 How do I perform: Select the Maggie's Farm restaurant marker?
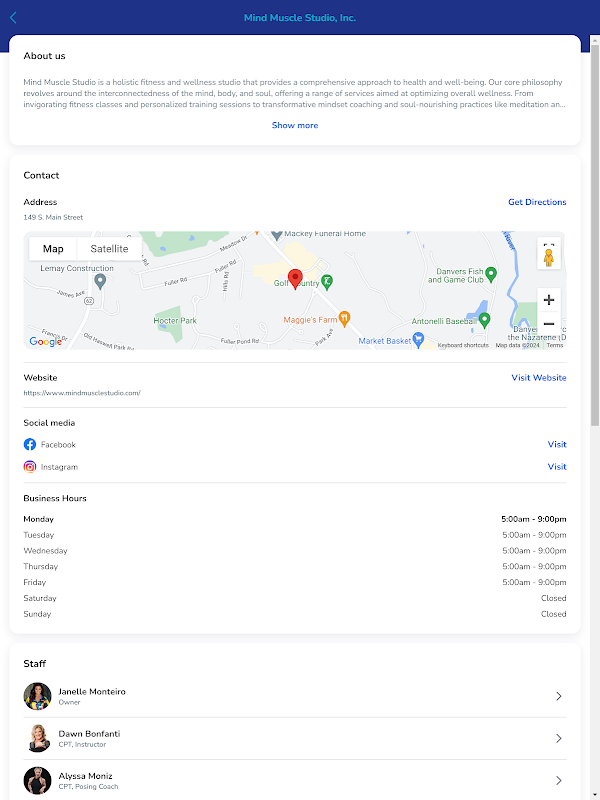[344, 318]
